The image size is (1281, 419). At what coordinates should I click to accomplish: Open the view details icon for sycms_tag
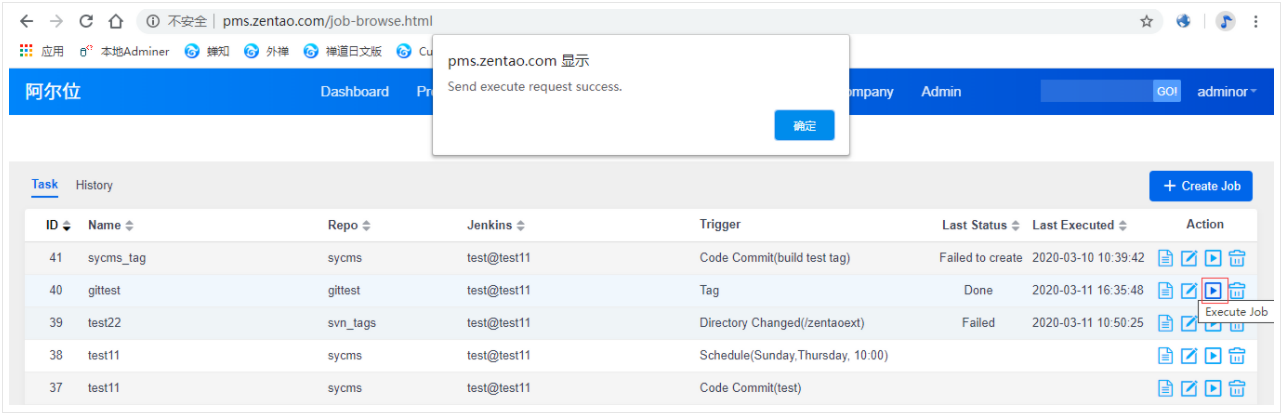[x=1165, y=258]
